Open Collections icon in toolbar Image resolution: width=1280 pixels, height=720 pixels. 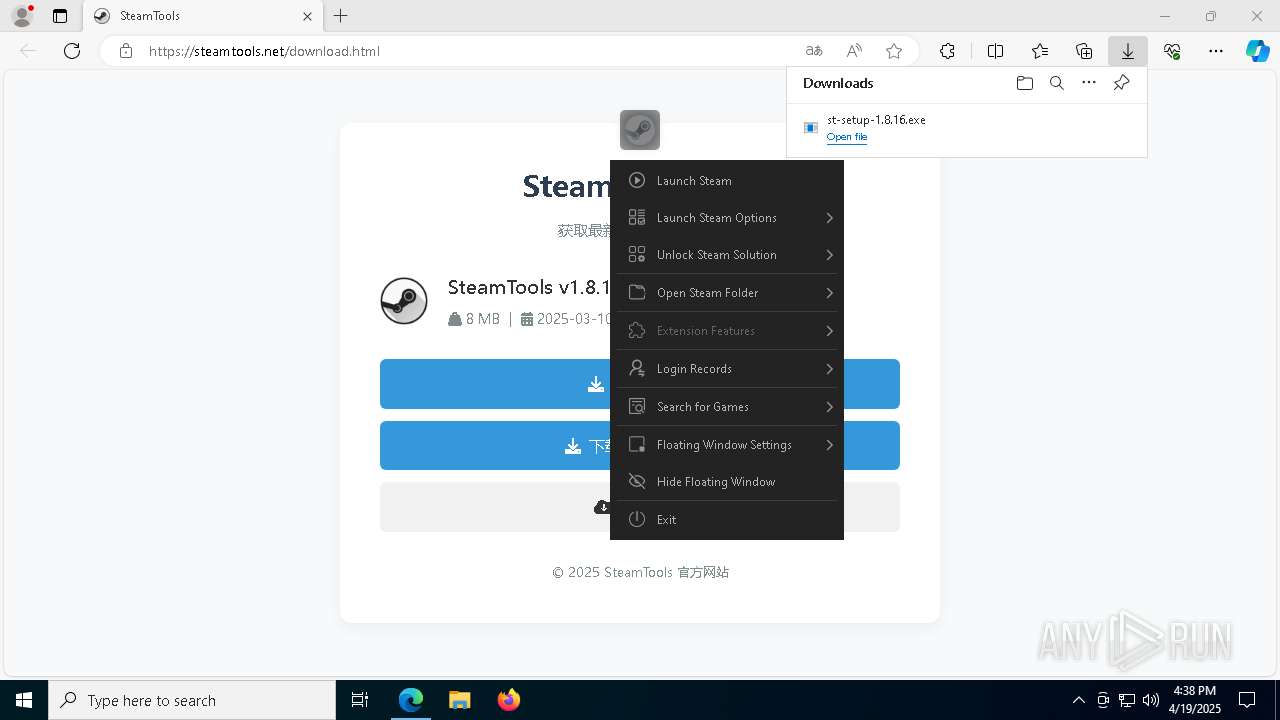click(x=1084, y=51)
